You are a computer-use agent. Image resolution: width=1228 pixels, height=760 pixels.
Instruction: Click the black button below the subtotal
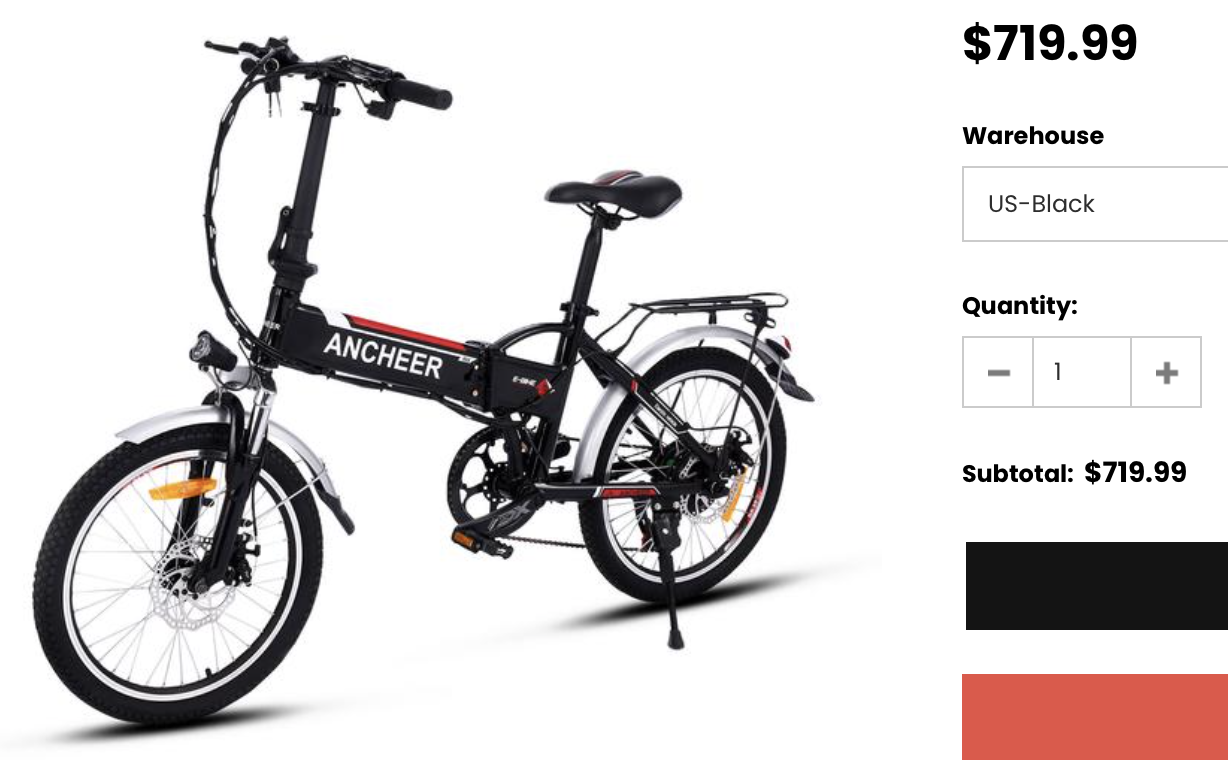tap(1097, 586)
